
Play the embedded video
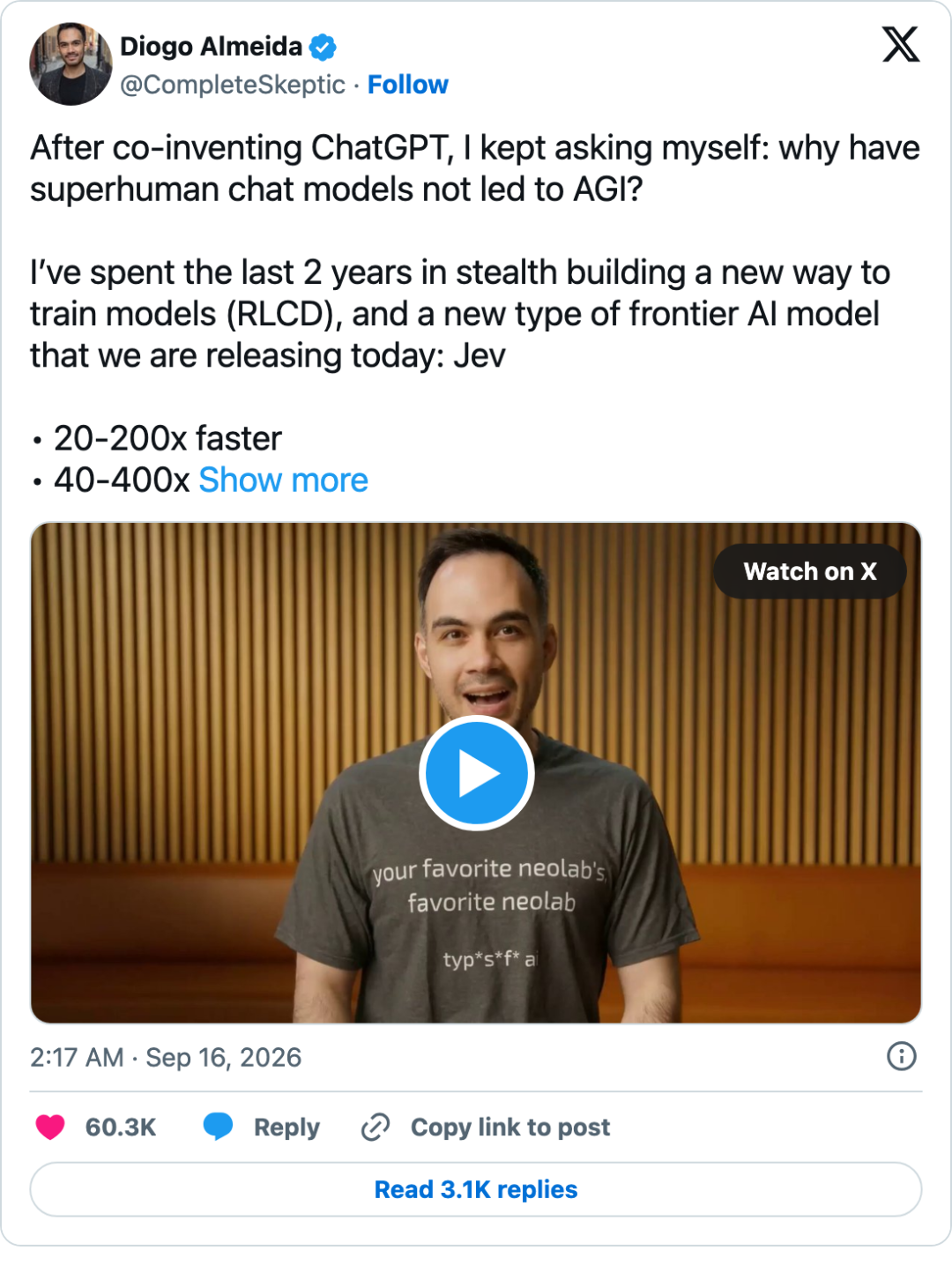point(477,773)
